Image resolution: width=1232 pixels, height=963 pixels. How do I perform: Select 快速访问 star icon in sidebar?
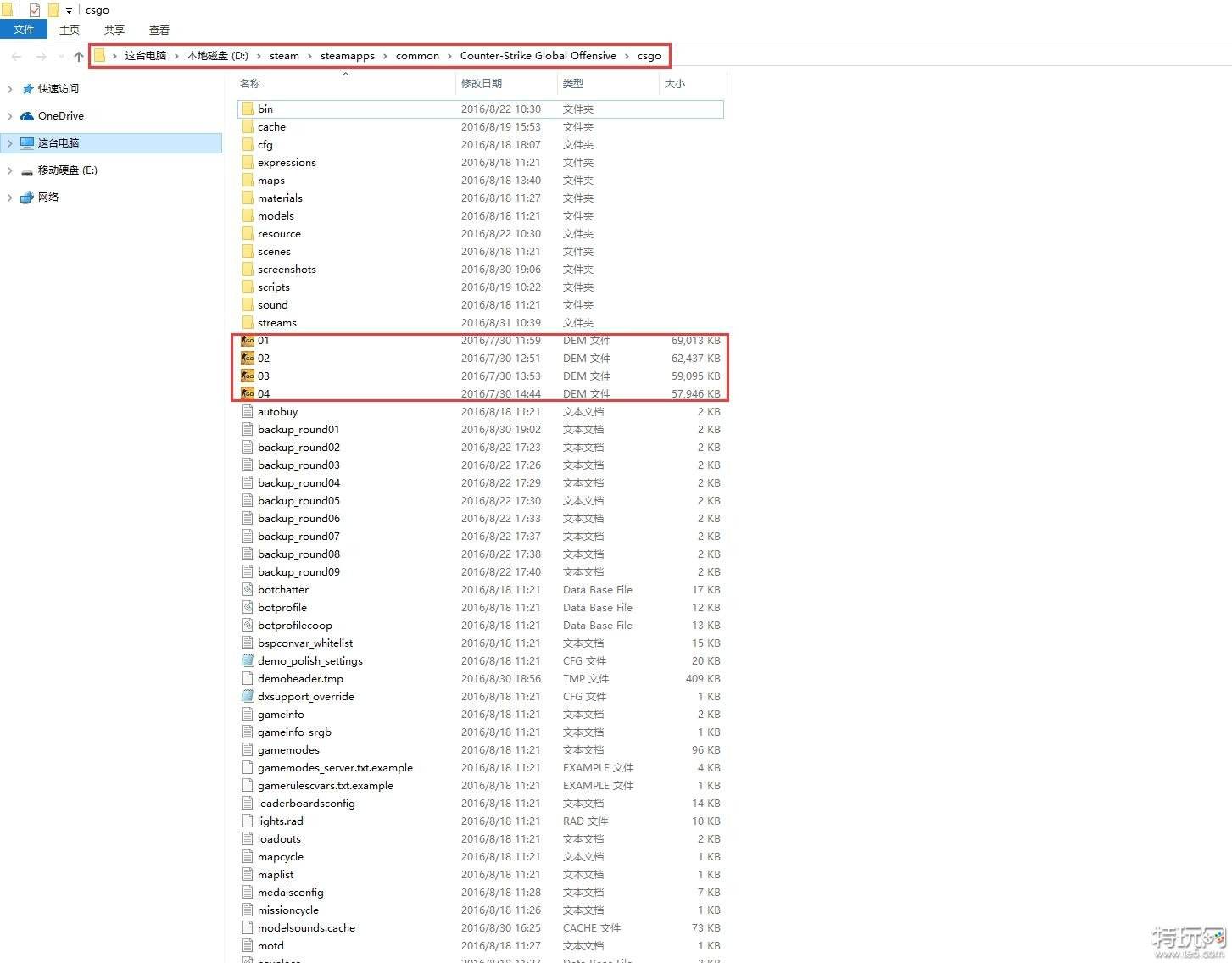[27, 89]
